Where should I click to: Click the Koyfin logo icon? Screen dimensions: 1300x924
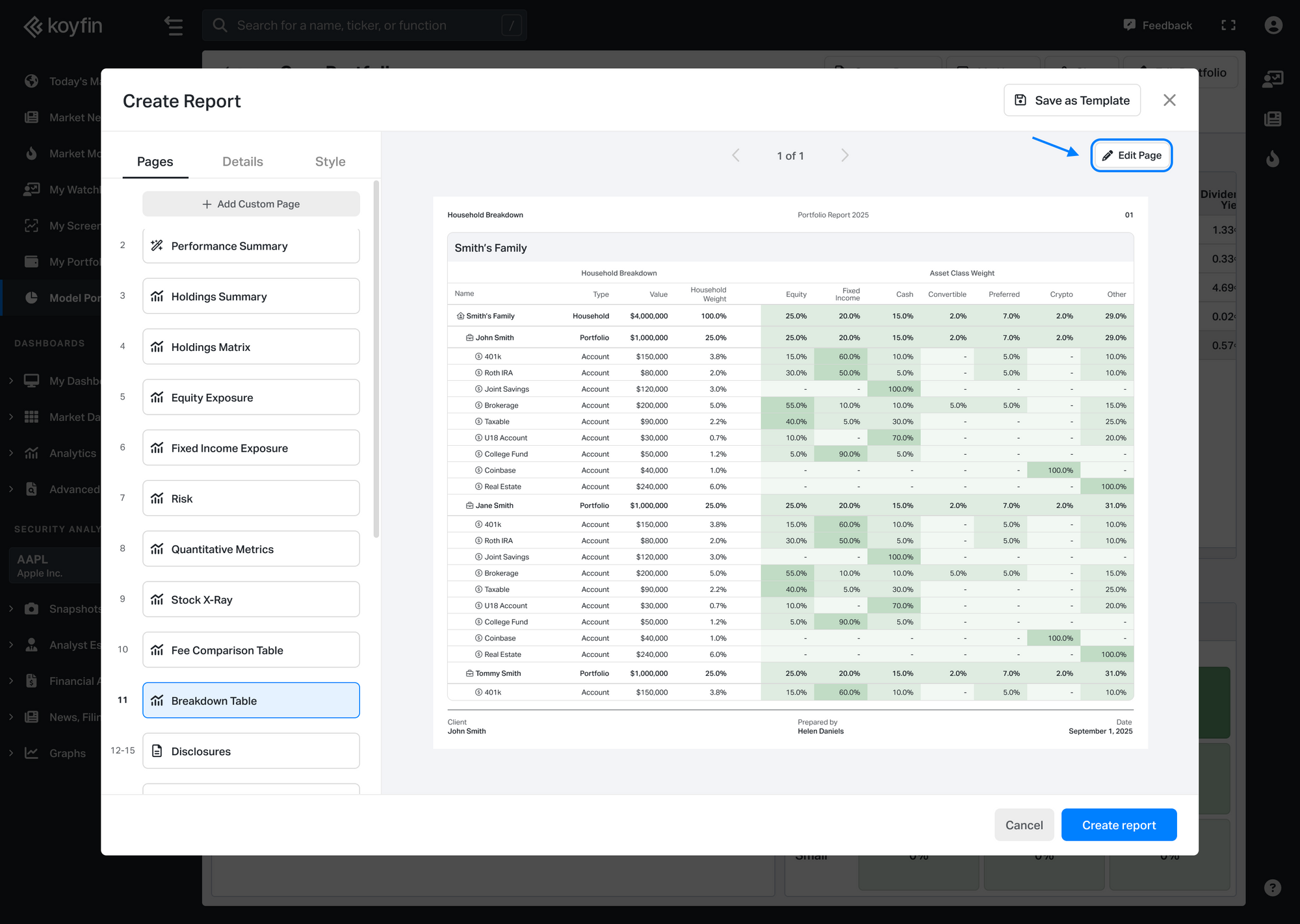coord(33,26)
